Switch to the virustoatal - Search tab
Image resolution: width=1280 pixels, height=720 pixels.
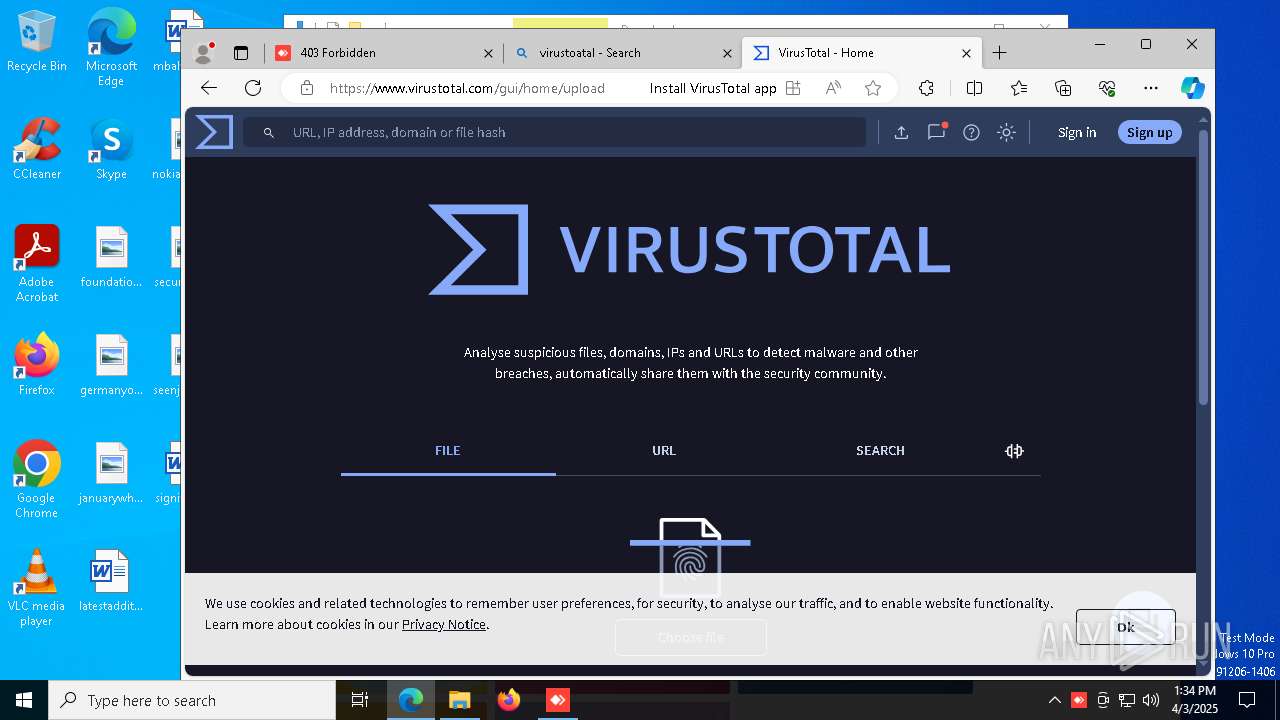click(x=622, y=53)
